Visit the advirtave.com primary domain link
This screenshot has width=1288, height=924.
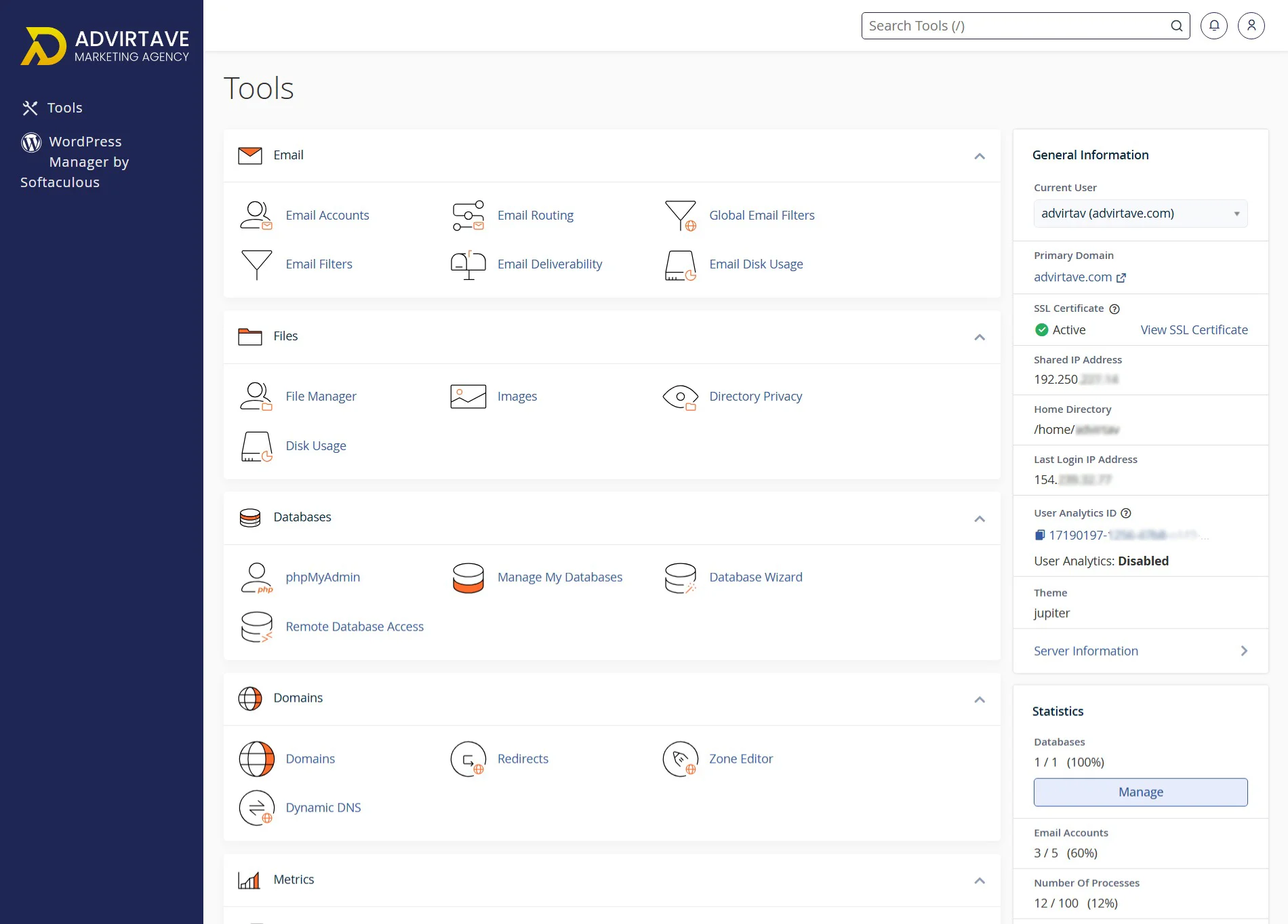[x=1080, y=277]
